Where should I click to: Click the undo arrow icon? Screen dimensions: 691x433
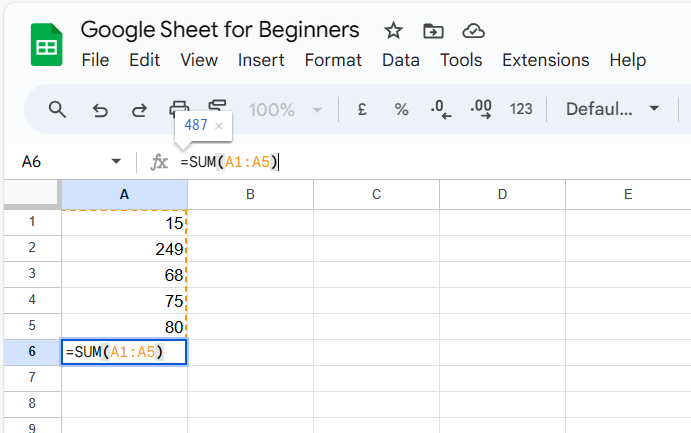point(100,110)
